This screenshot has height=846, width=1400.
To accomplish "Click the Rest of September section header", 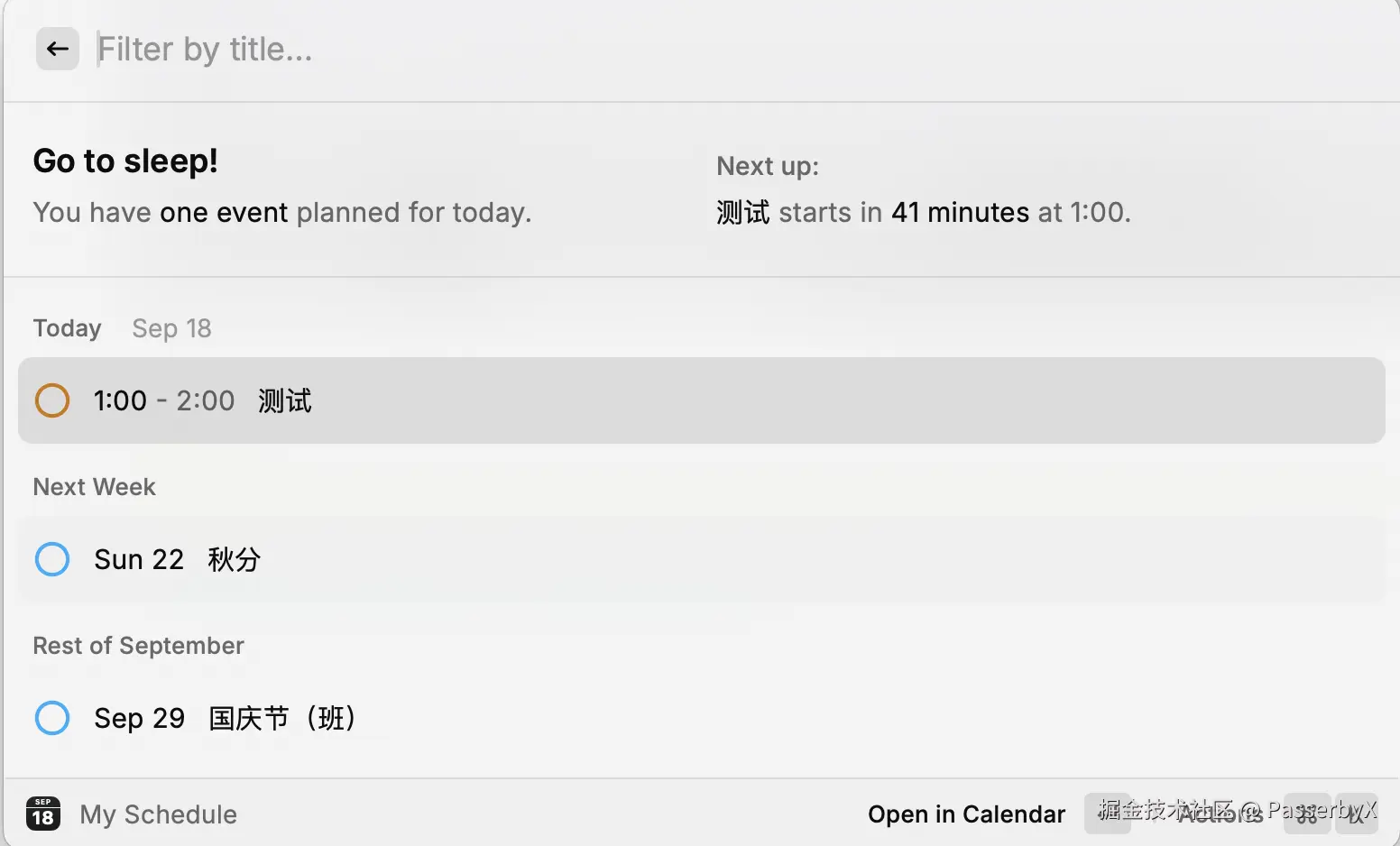I will (x=139, y=646).
